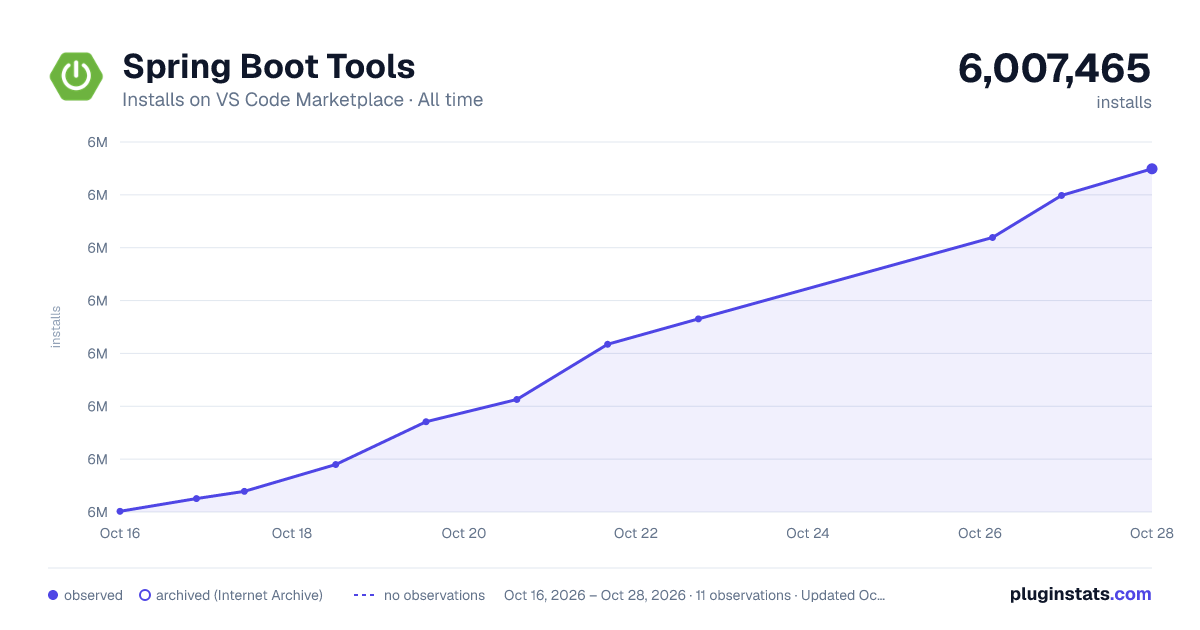Click the 'installs' caption under the total
1200x630 pixels.
click(x=1124, y=102)
